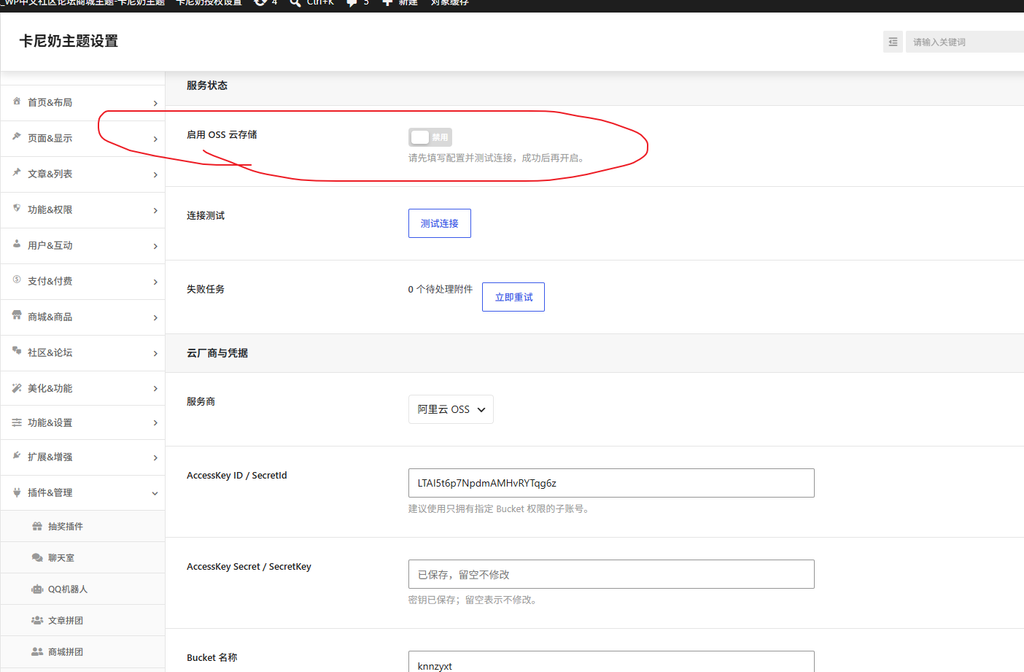Select the 社区&论坛 menu label
The image size is (1024, 672).
coord(50,353)
